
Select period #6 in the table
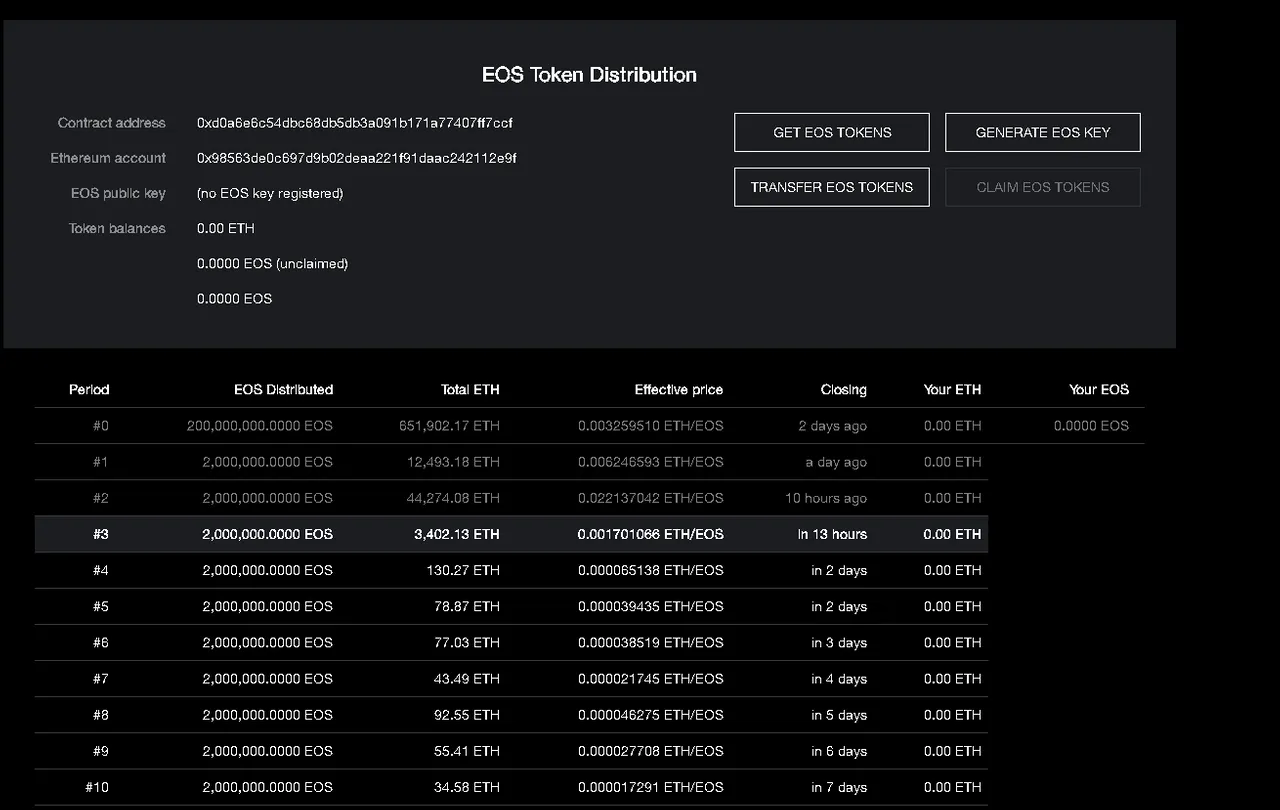[x=101, y=642]
